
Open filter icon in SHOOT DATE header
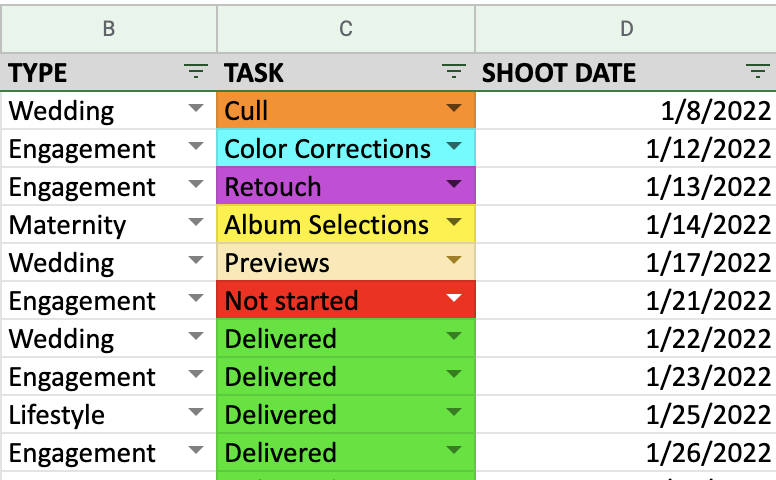(x=758, y=72)
